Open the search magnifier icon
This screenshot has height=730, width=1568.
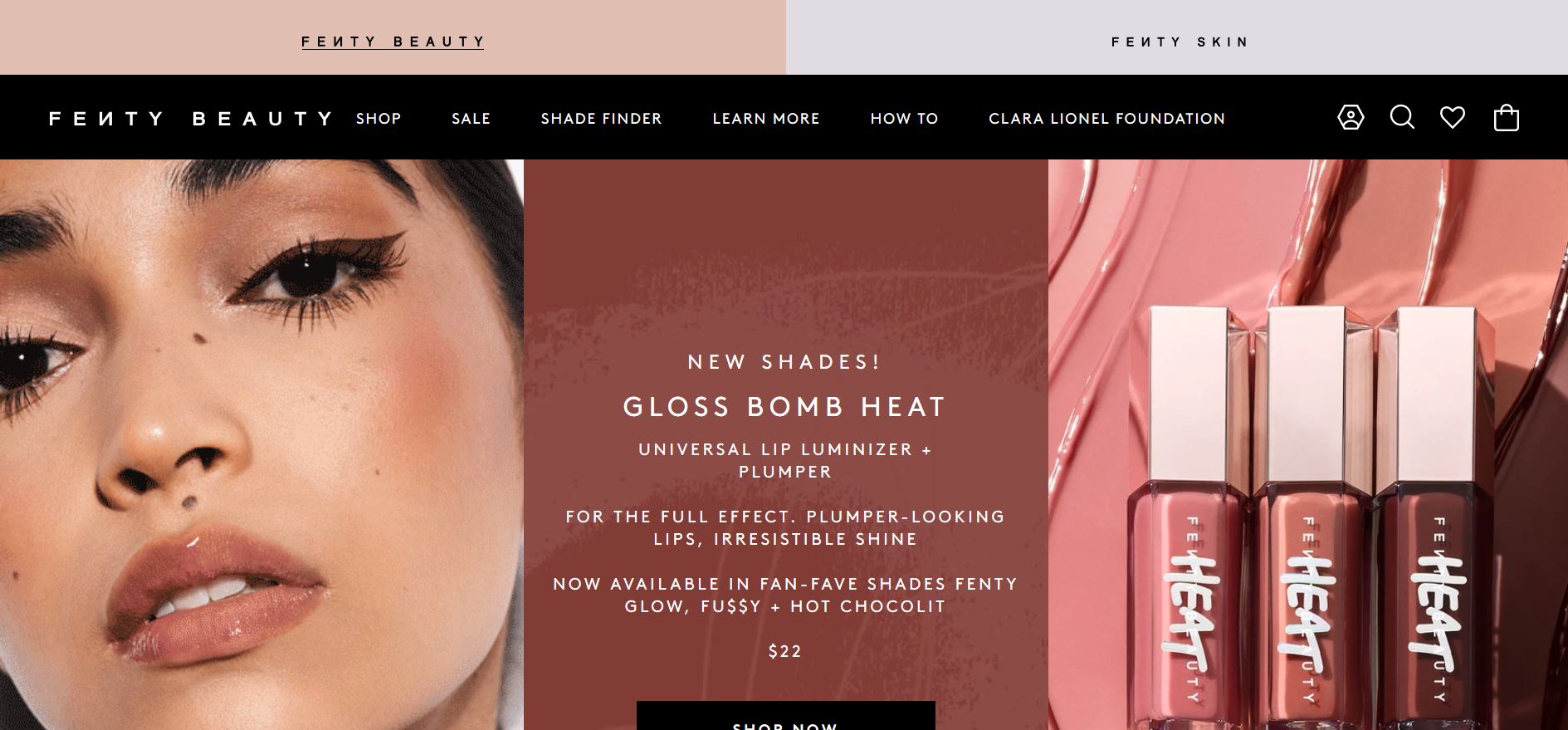tap(1402, 117)
